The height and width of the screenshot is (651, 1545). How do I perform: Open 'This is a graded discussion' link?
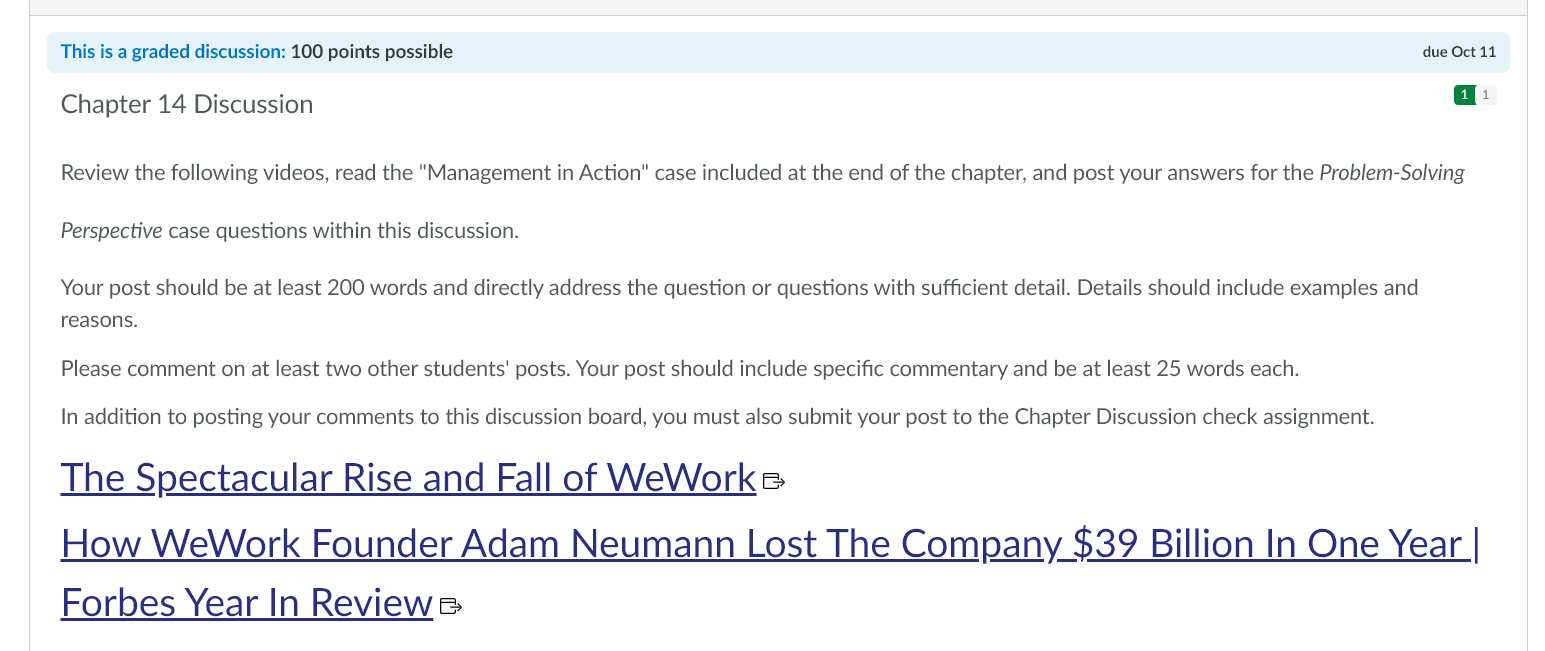coord(172,51)
